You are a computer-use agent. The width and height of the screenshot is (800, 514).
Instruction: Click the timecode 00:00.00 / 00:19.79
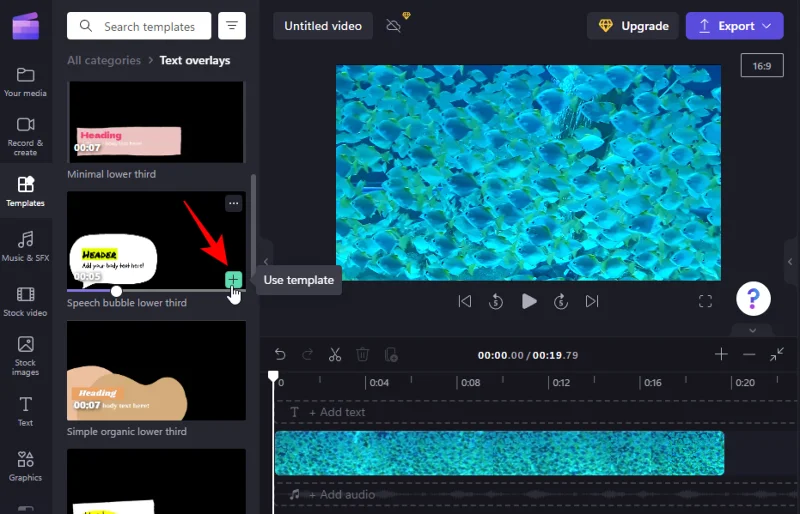tap(528, 355)
